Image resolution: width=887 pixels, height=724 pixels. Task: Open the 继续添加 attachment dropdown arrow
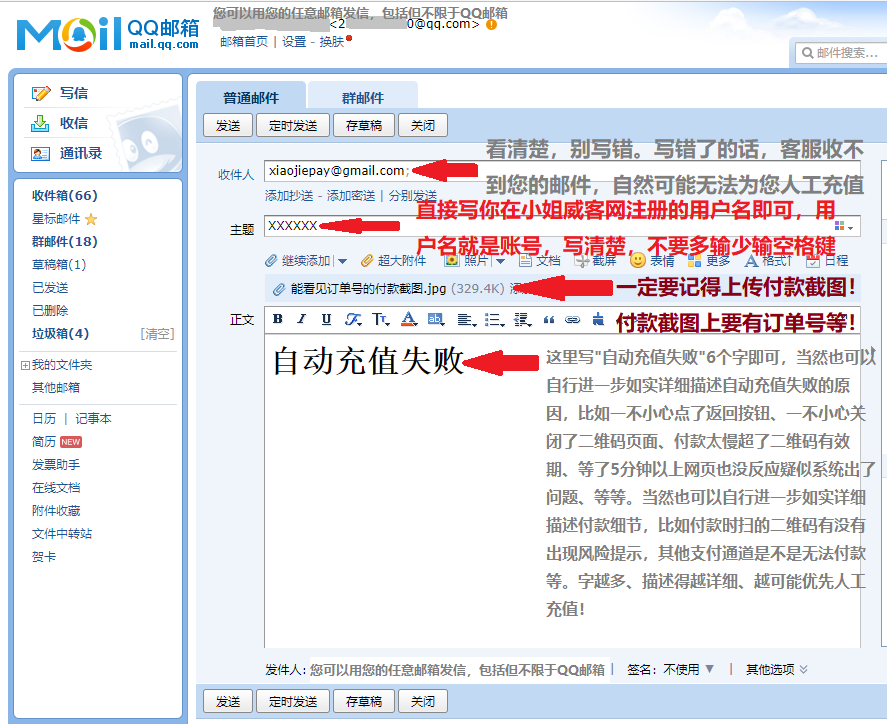[x=340, y=261]
